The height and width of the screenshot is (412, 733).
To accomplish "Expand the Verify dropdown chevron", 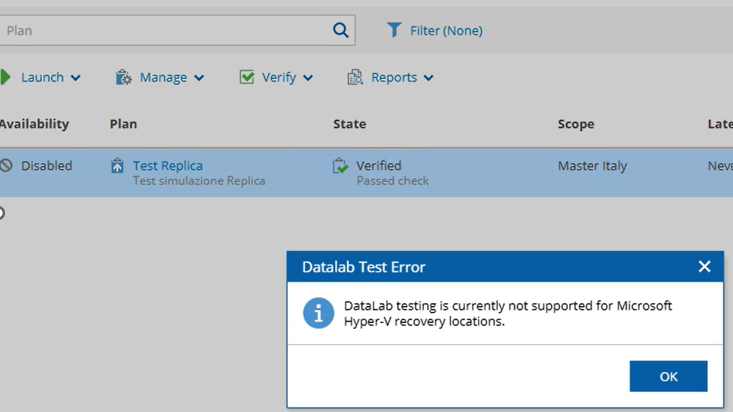I will click(308, 78).
